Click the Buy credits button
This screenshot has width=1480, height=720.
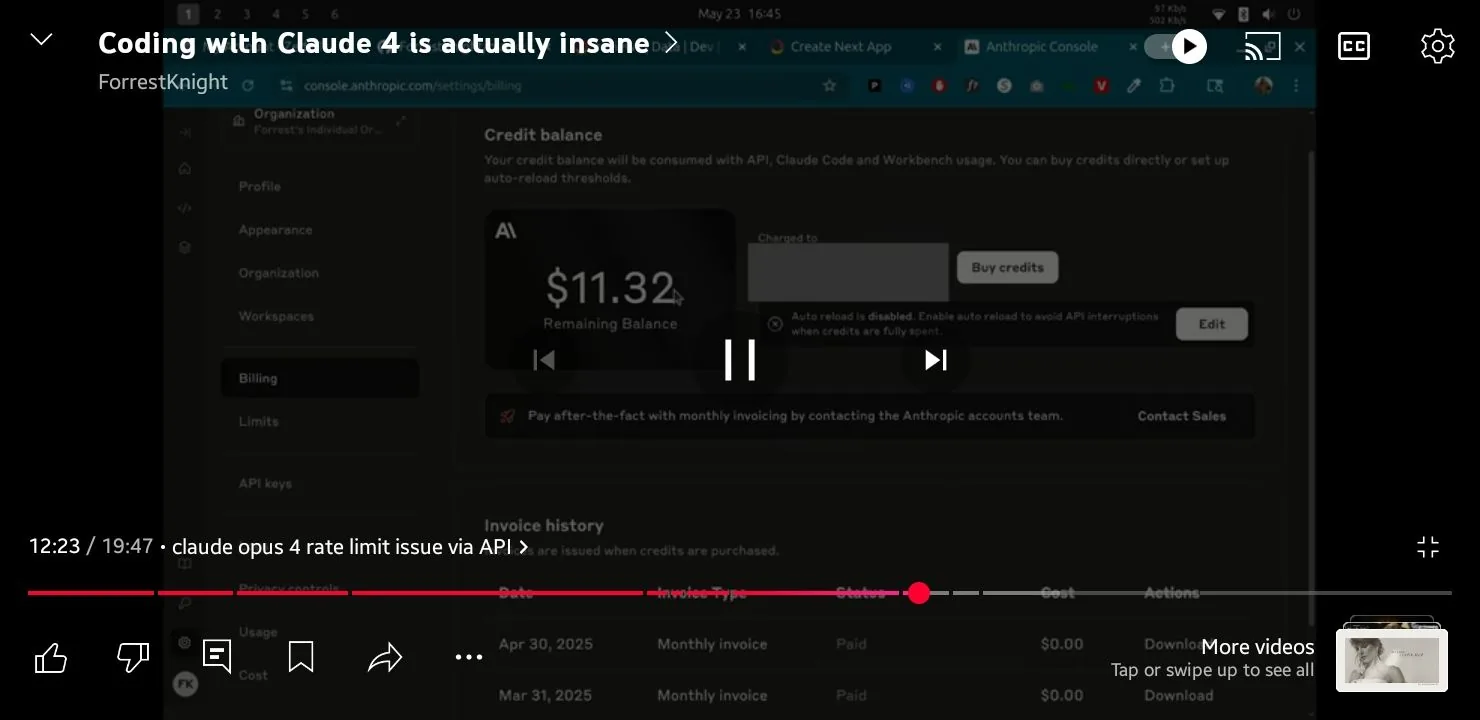(1007, 267)
